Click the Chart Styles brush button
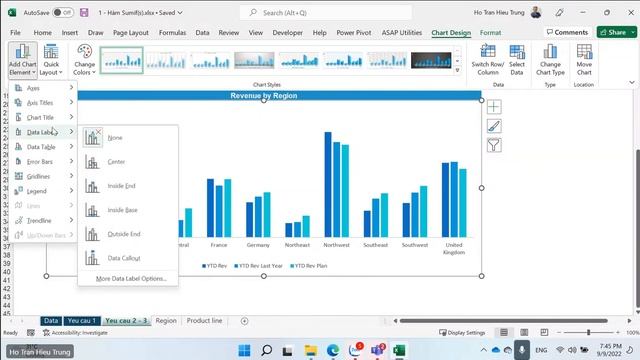 coord(494,126)
